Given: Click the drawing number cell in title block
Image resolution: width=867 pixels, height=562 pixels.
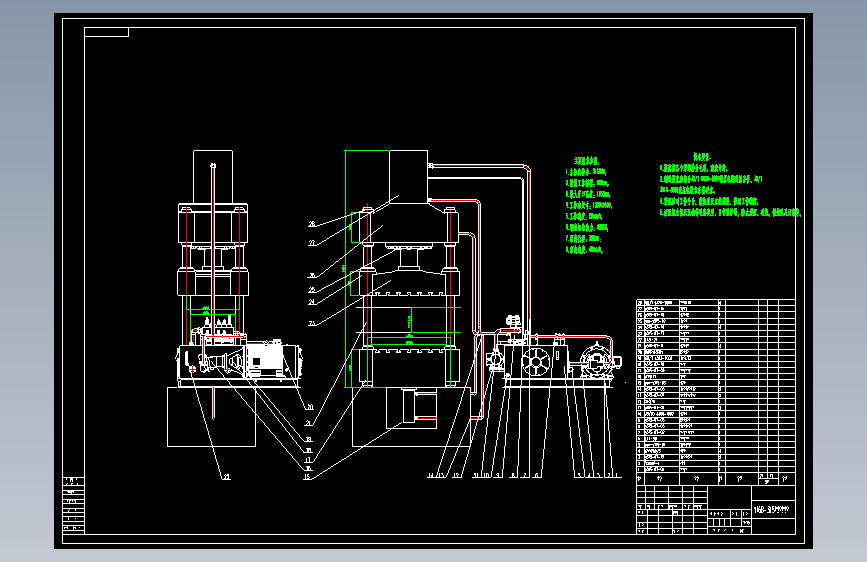Looking at the screenshot, I should click(774, 509).
